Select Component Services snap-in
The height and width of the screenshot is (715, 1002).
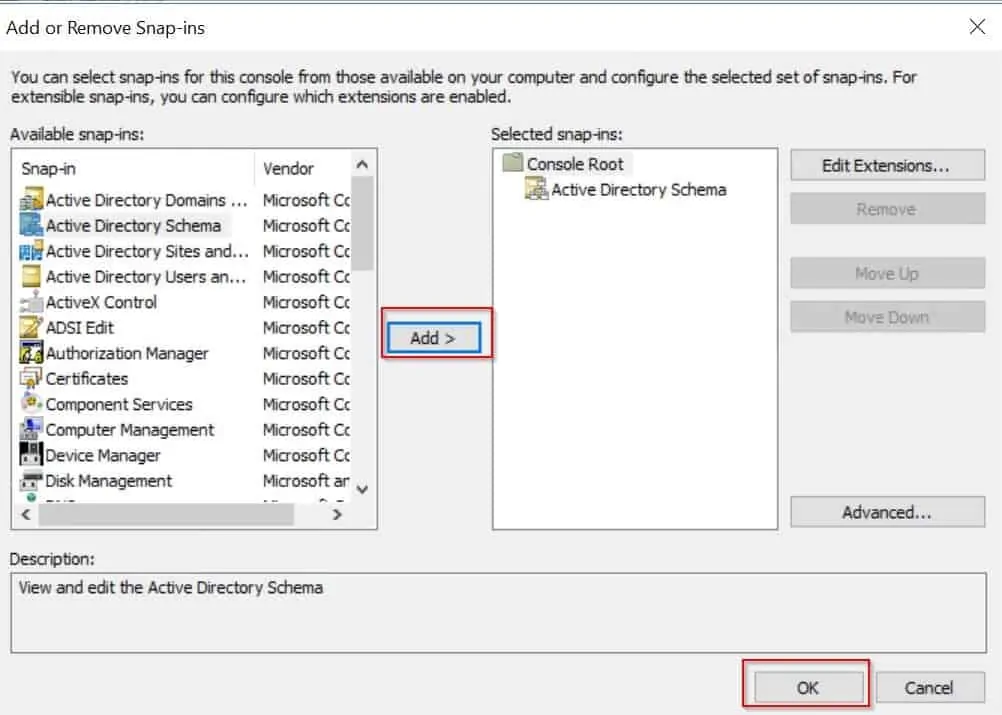119,405
